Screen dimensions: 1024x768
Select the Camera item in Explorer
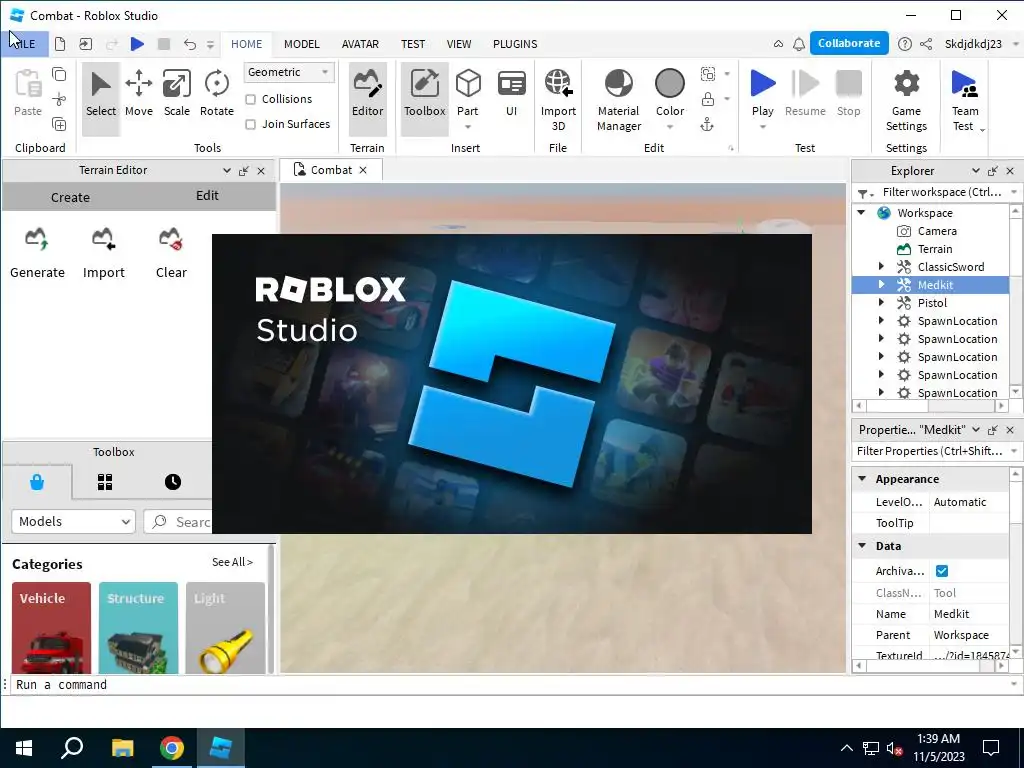pyautogui.click(x=937, y=231)
